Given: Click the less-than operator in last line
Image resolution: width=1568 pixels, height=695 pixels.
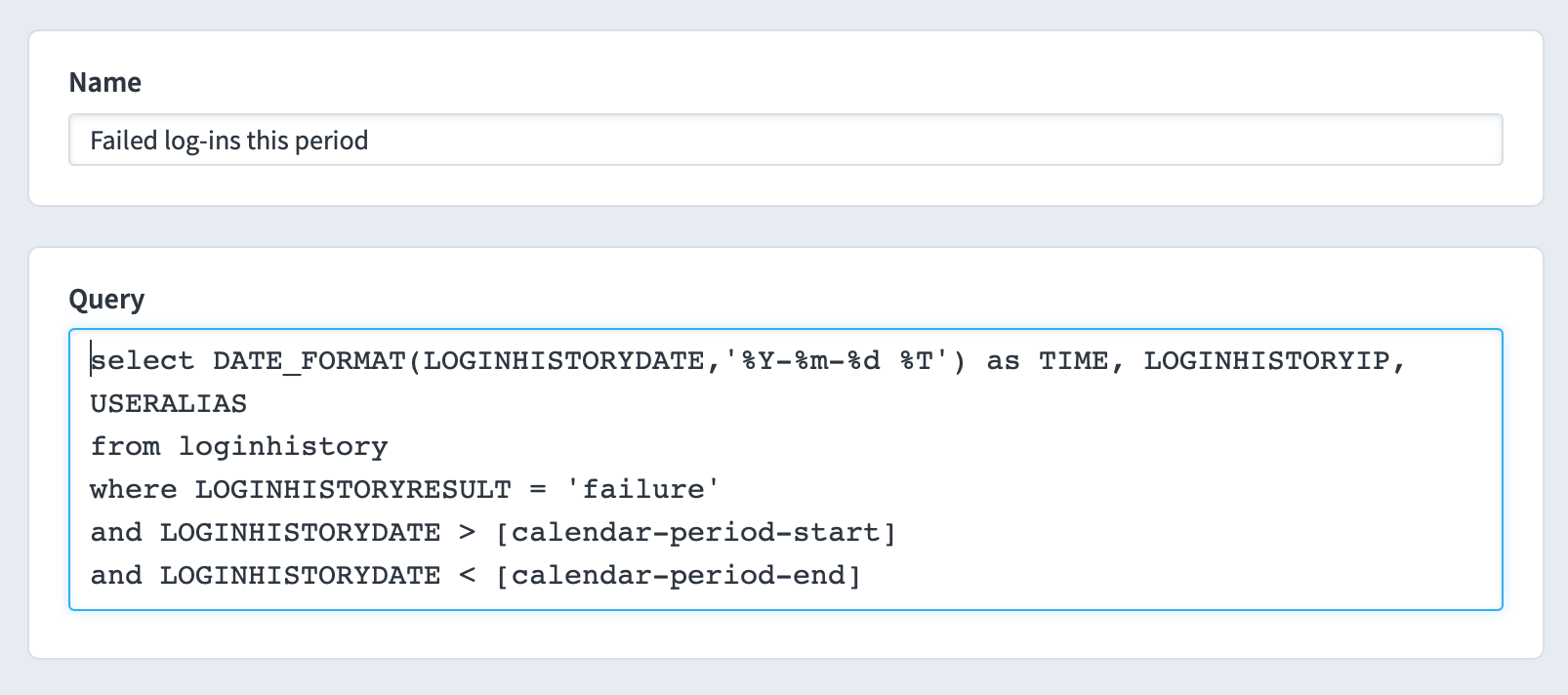Looking at the screenshot, I should tap(467, 575).
